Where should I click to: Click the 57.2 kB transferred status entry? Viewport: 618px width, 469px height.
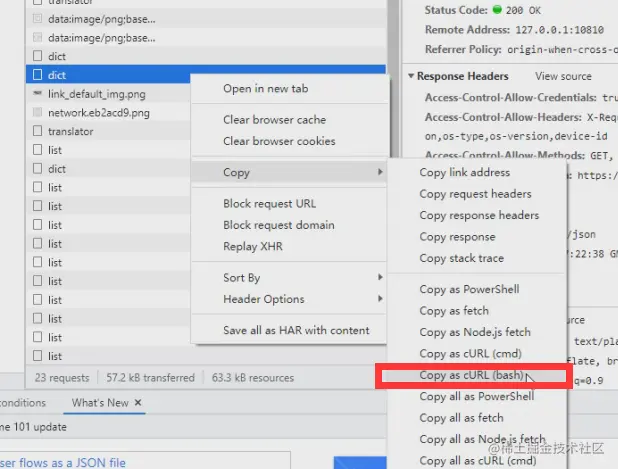tap(150, 378)
